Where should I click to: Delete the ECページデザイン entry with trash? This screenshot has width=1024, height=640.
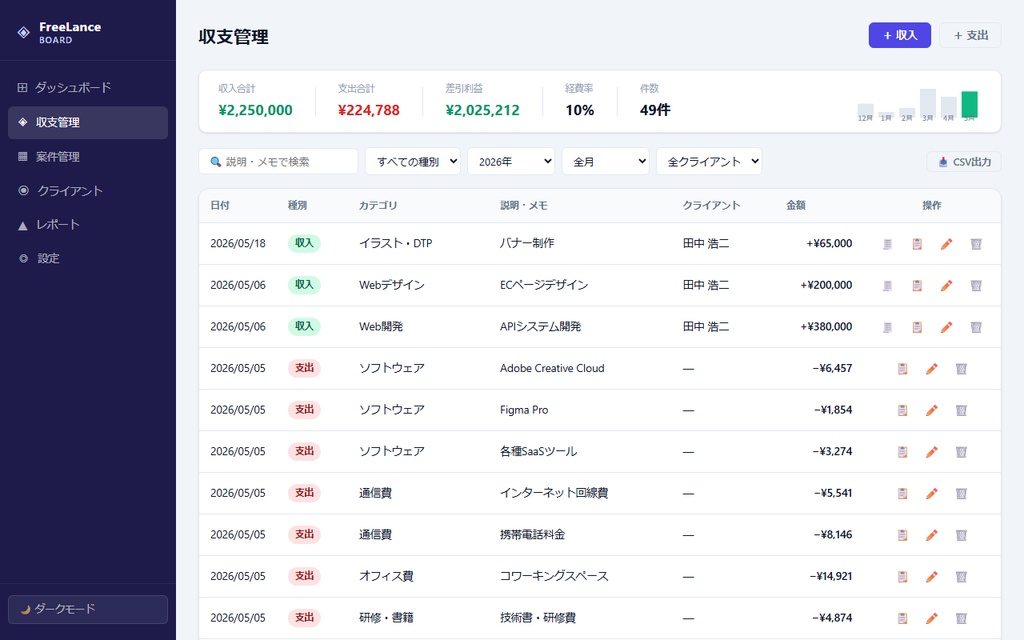(x=976, y=285)
